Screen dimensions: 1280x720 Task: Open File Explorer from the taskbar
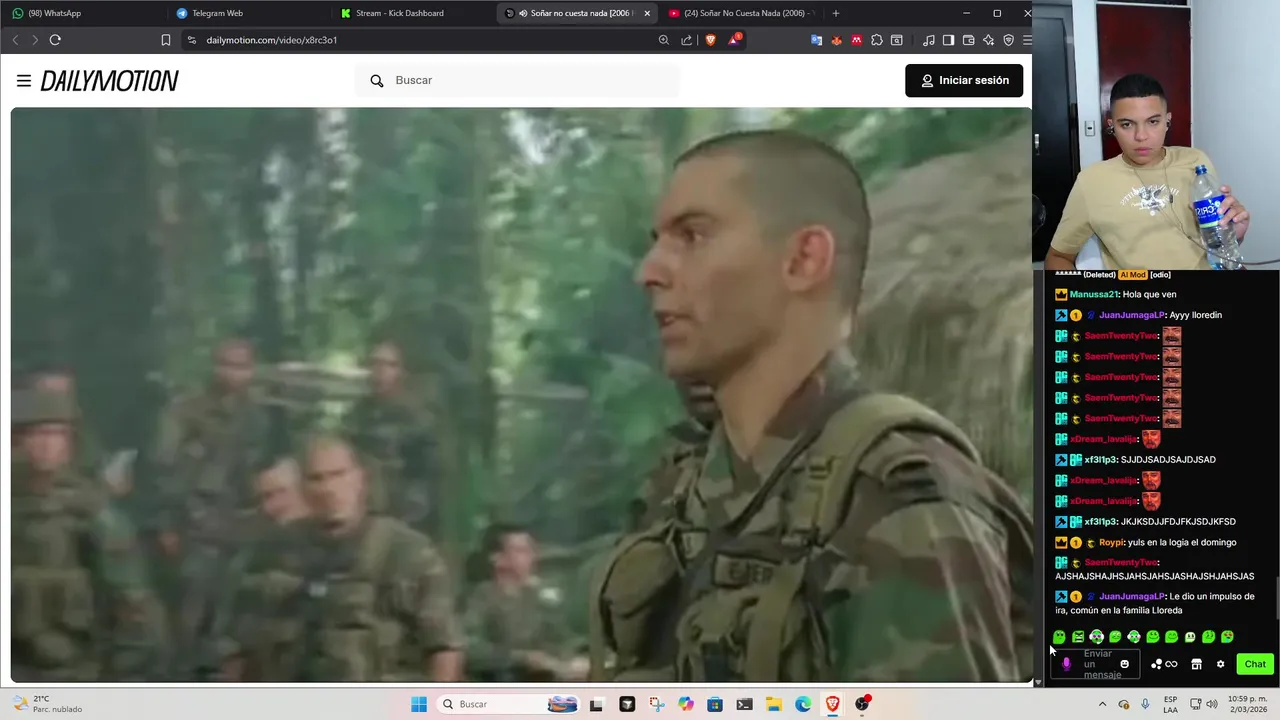(x=774, y=704)
